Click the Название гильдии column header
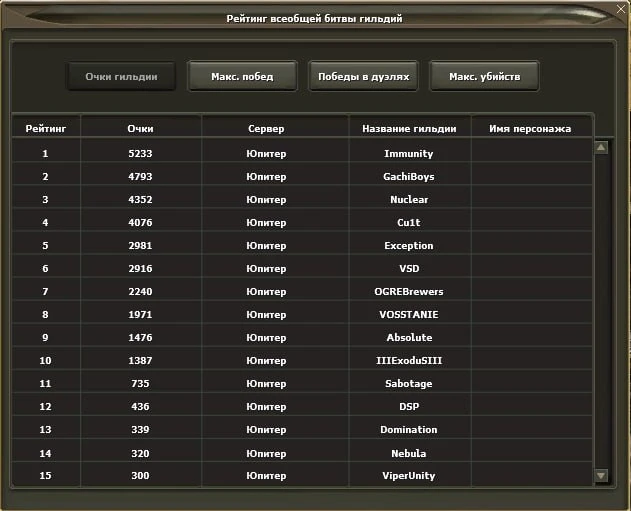 409,128
